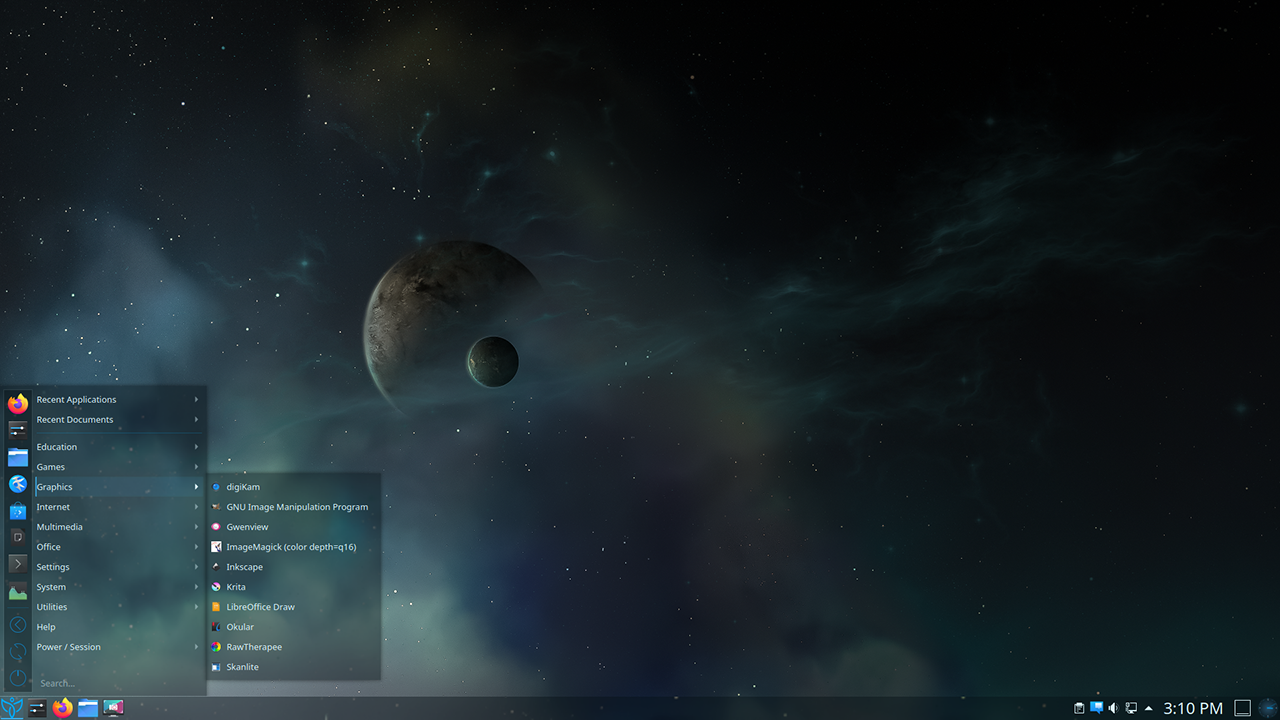Open GNU Image Manipulation Program
This screenshot has height=720, width=1280.
click(x=294, y=507)
